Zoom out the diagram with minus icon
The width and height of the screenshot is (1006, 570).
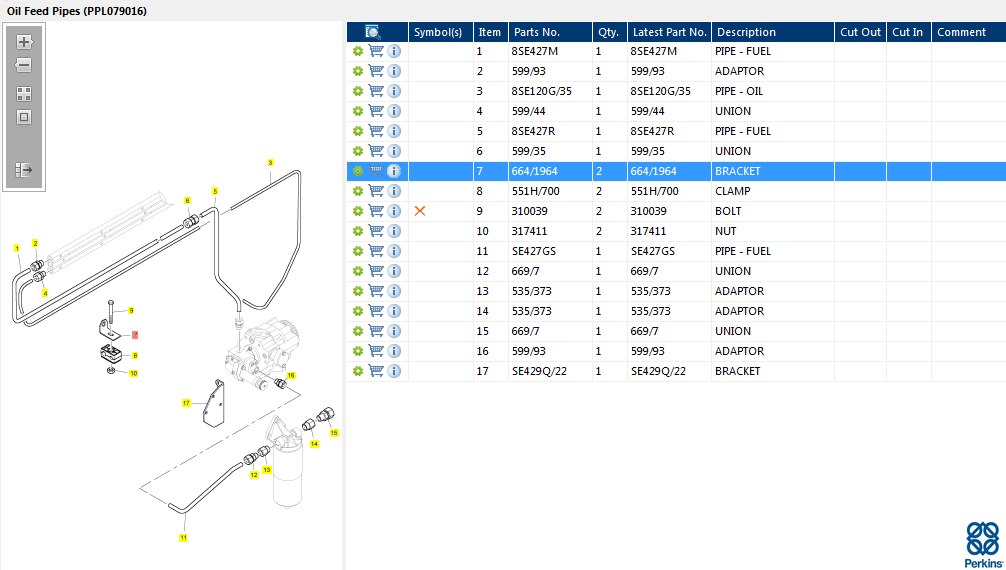pos(24,65)
